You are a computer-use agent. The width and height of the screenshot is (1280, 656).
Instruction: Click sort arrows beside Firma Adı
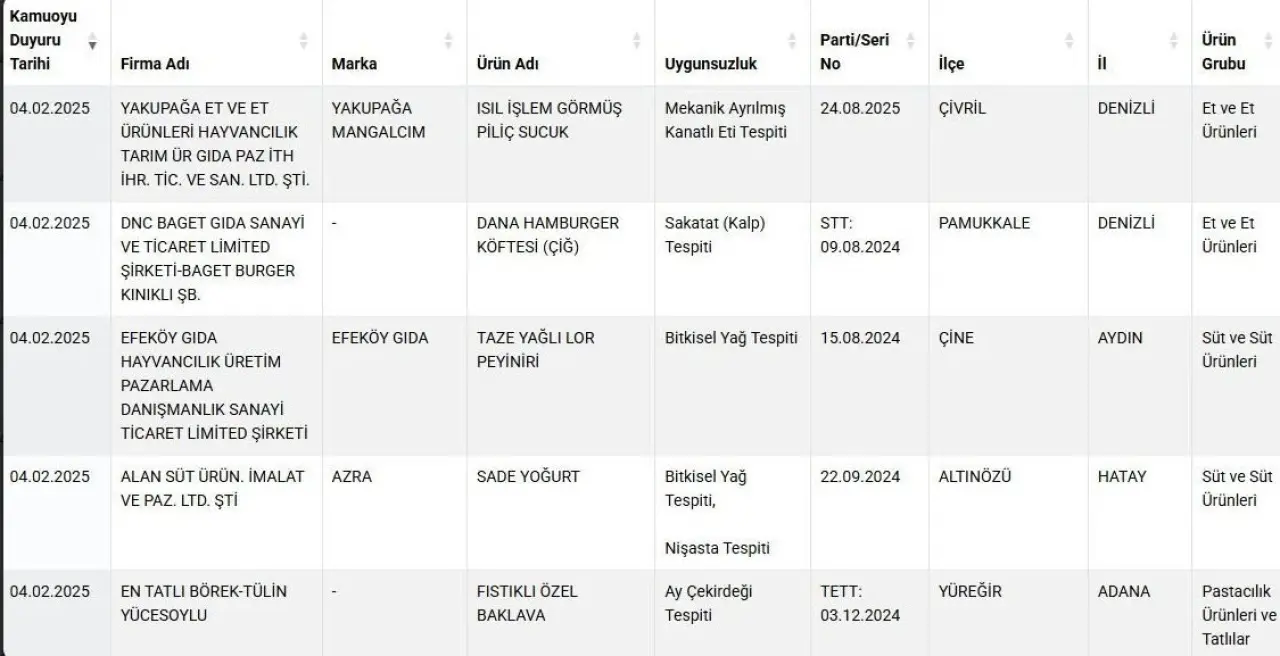coord(304,41)
